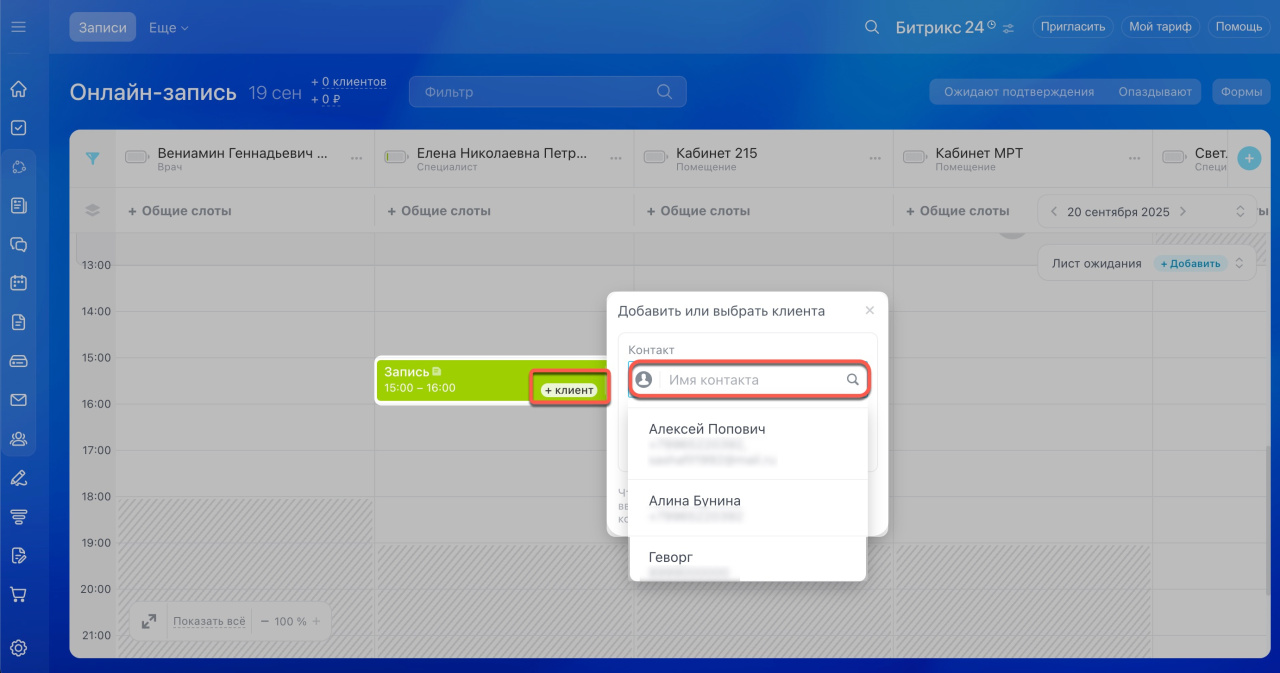Click the search magnifier in top bar

(x=872, y=27)
